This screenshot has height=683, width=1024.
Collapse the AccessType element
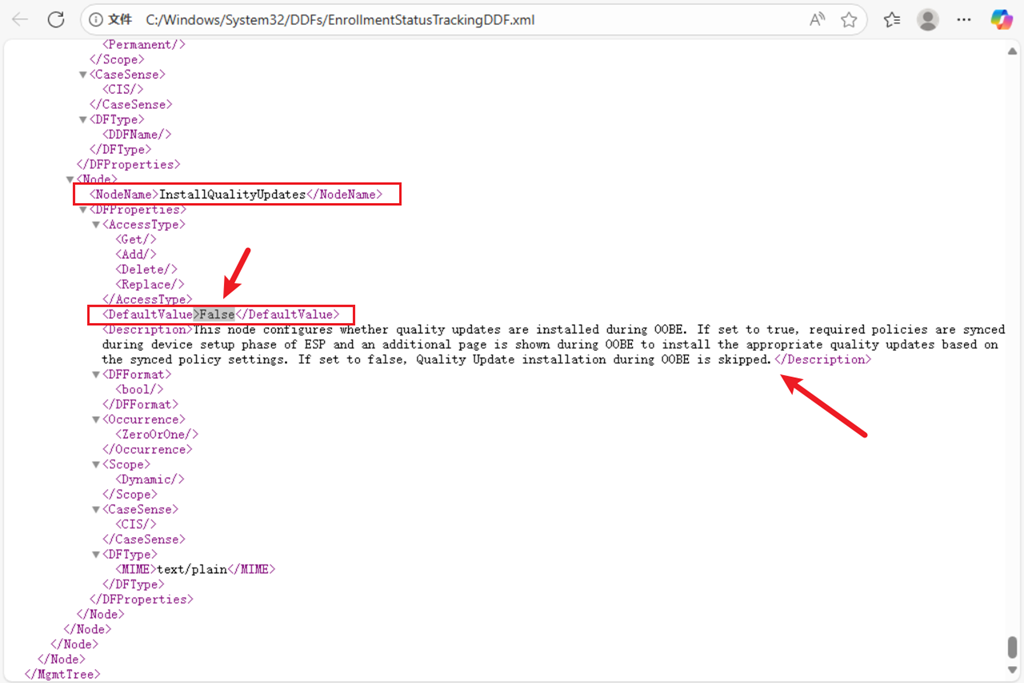tap(96, 225)
